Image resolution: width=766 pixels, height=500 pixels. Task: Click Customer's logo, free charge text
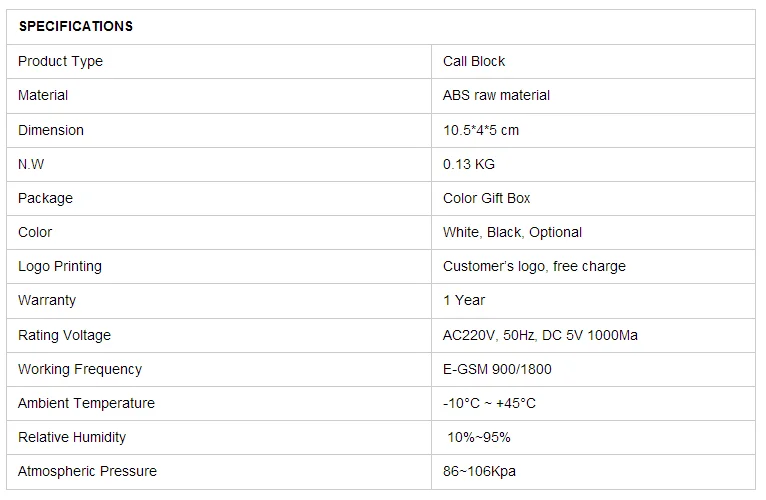coord(534,266)
